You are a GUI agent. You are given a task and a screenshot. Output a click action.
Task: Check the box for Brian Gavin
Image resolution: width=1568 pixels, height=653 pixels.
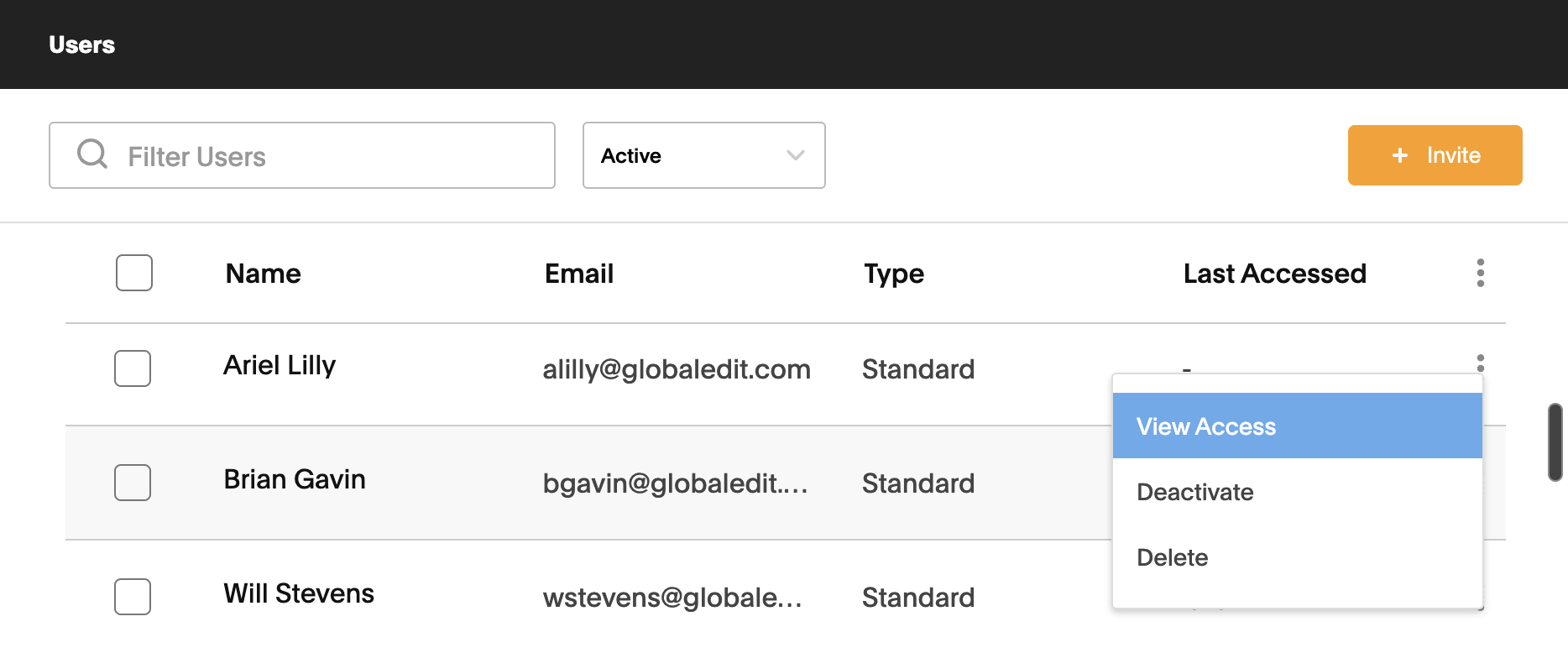133,483
